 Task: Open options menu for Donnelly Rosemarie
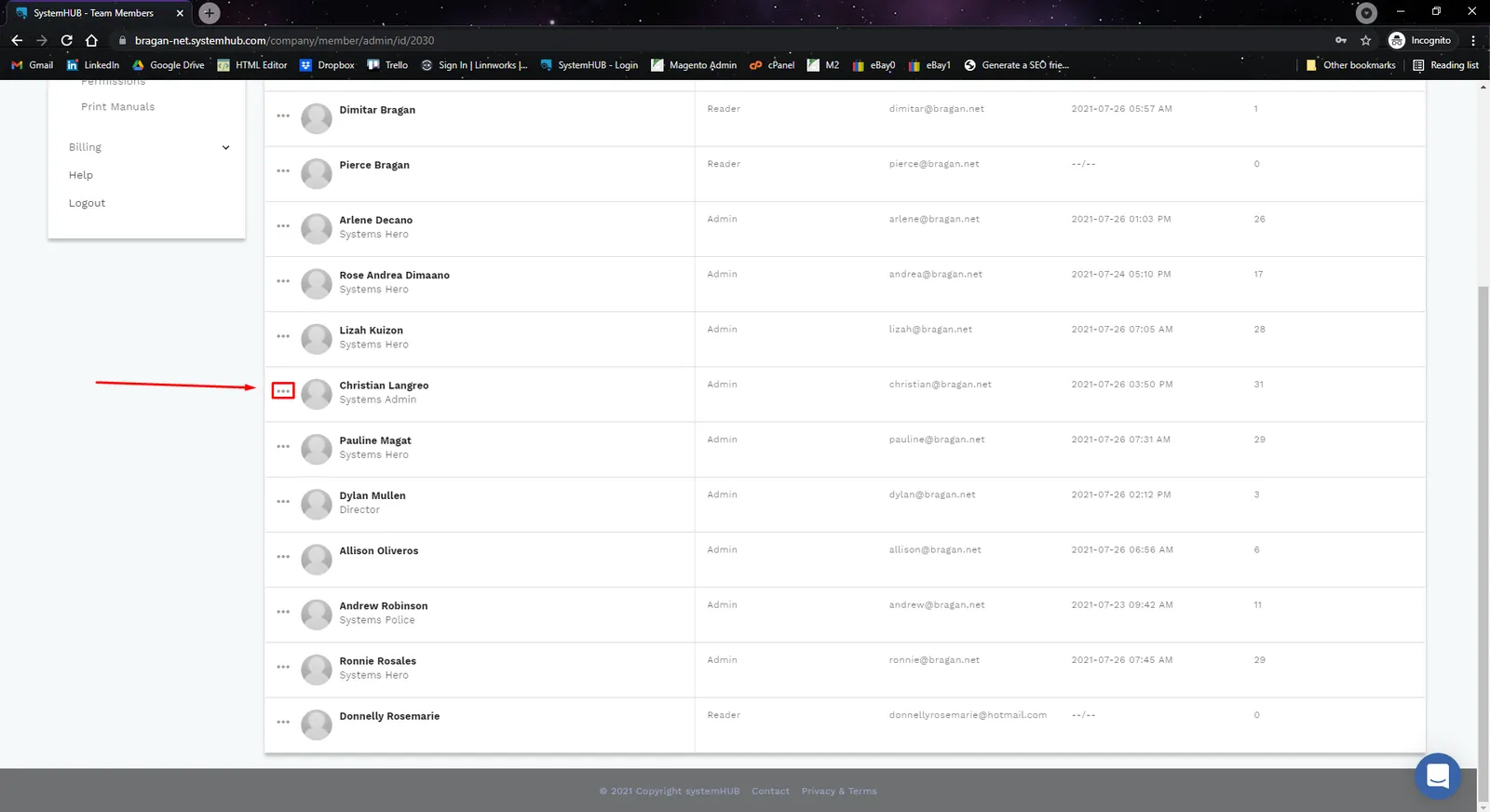(x=283, y=722)
